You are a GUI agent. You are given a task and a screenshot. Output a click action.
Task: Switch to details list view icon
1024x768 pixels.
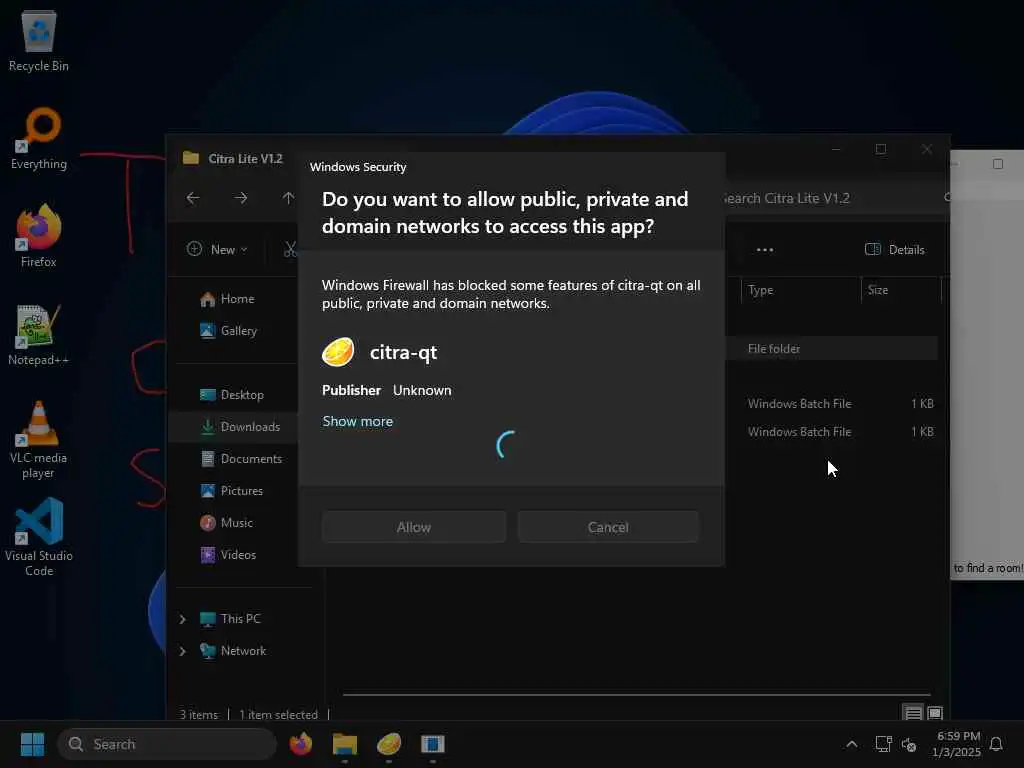913,713
